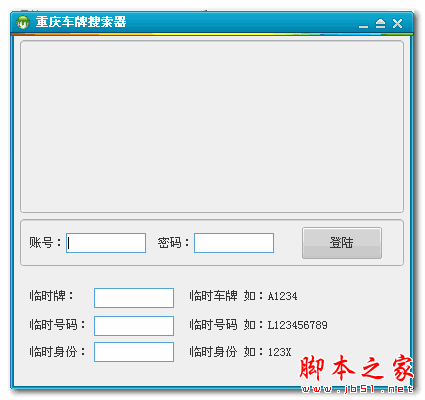This screenshot has width=425, height=400.
Task: Click hint text 临时号码 如：L123456789
Action: 258,325
